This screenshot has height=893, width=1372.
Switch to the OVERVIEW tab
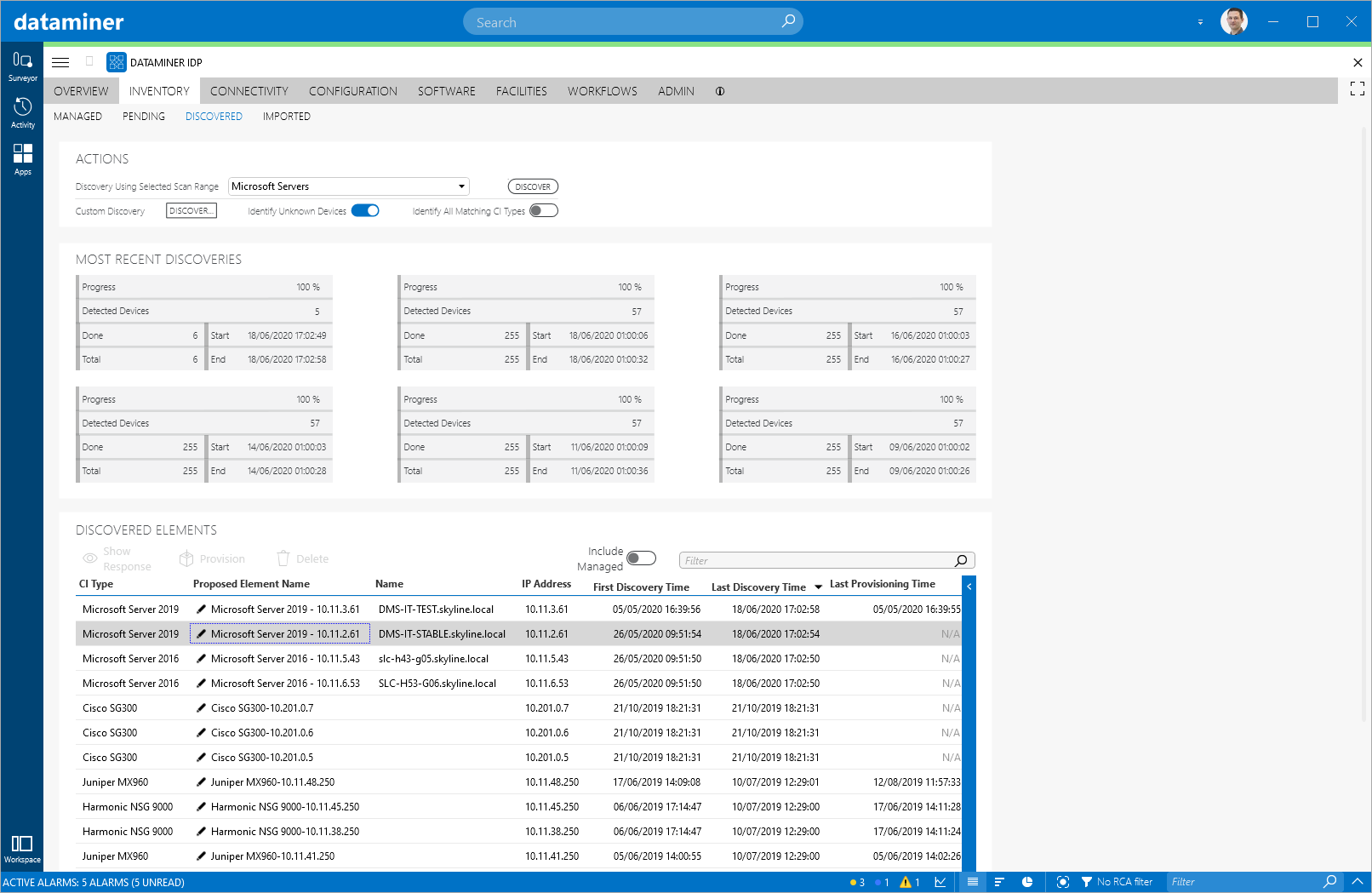(81, 91)
